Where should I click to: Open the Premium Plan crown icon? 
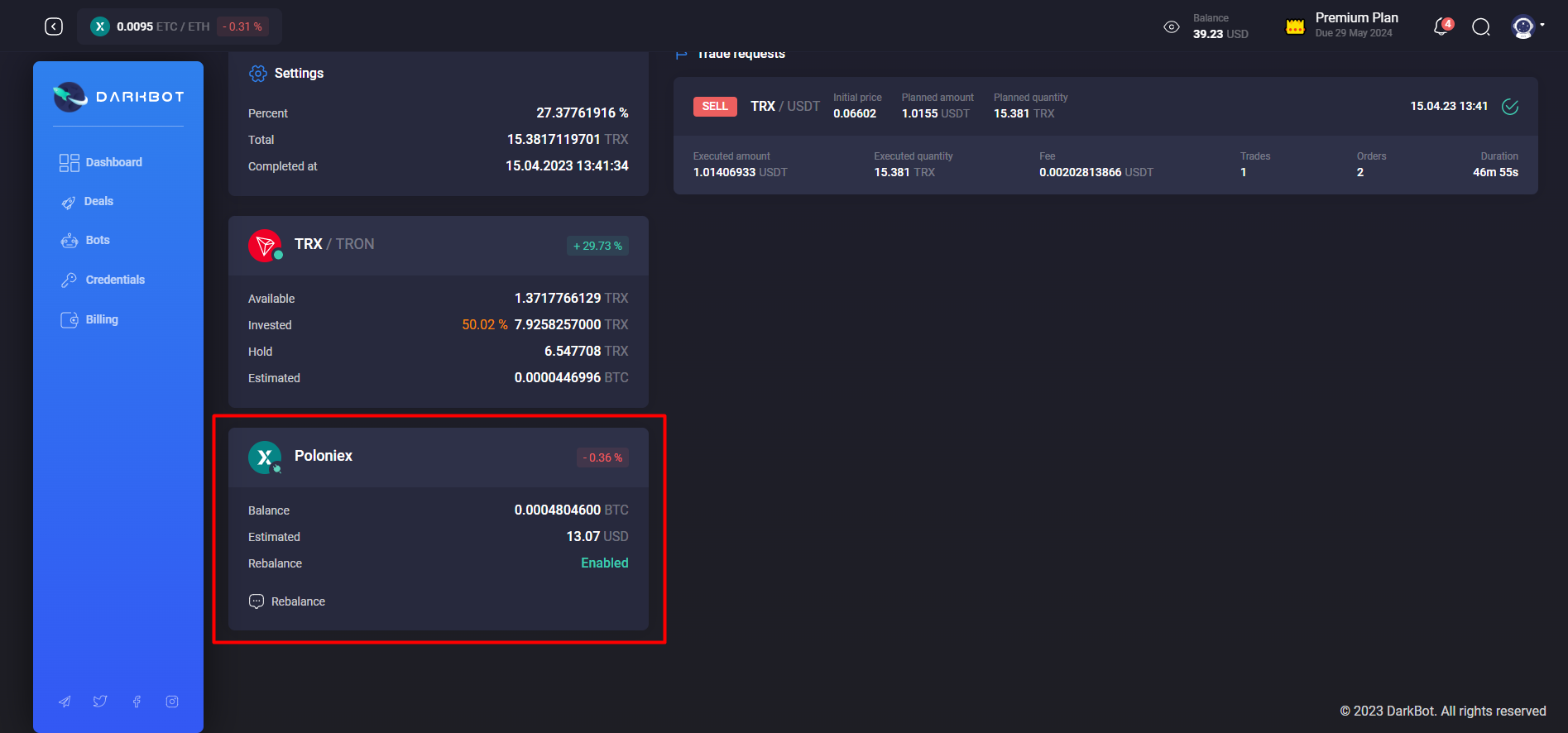1295,26
